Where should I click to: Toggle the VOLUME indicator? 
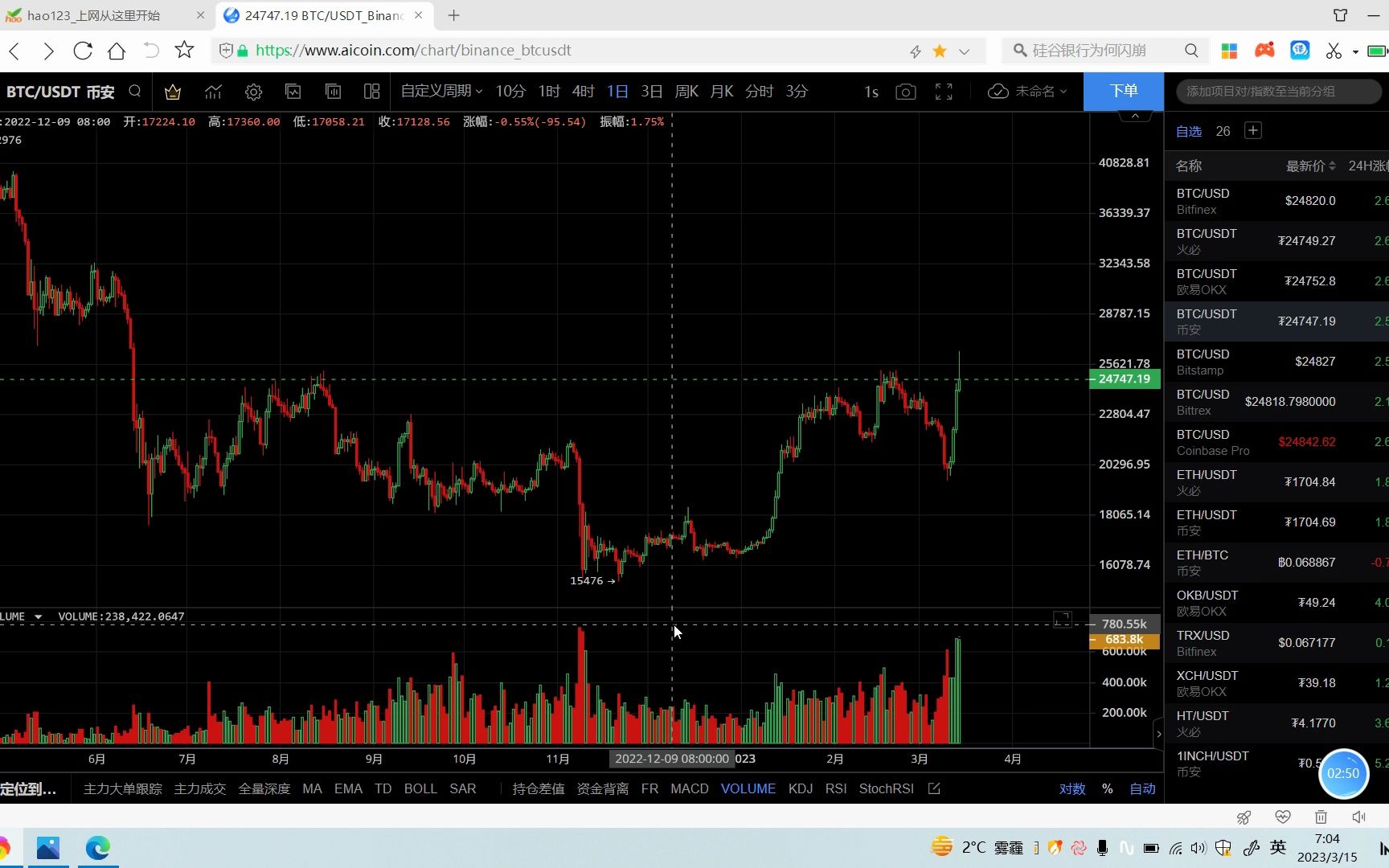coord(748,788)
